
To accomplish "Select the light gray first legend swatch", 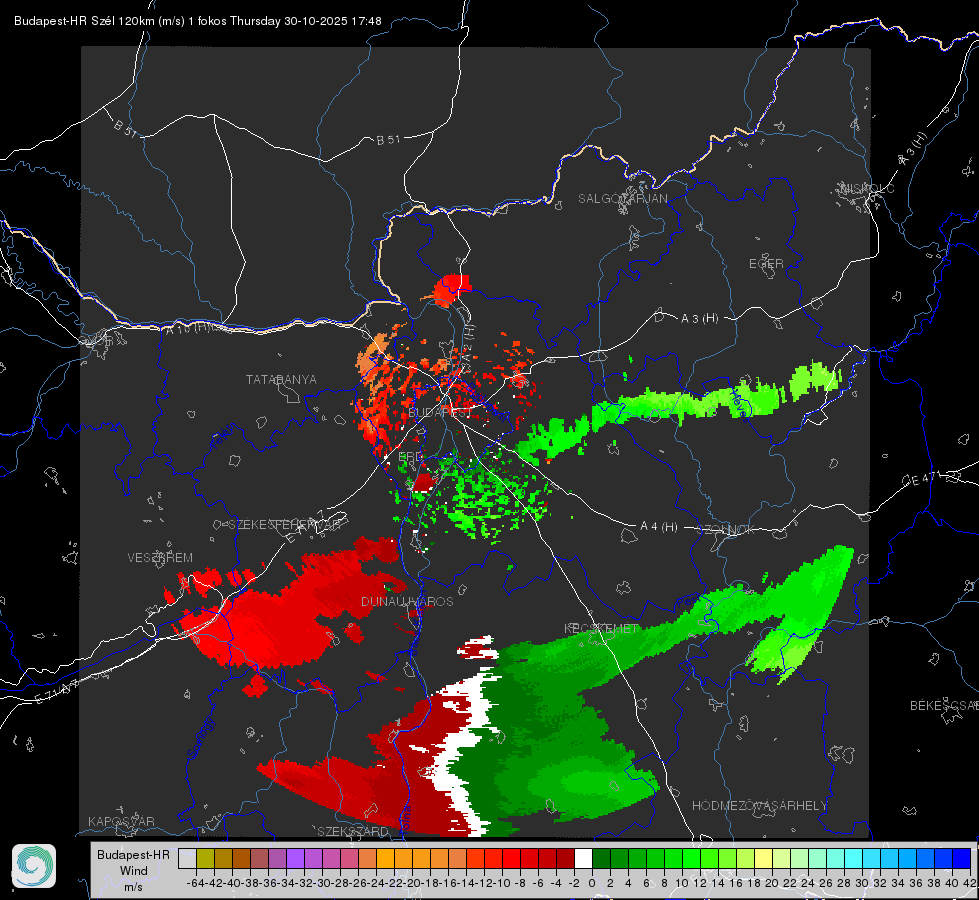I will tap(187, 858).
